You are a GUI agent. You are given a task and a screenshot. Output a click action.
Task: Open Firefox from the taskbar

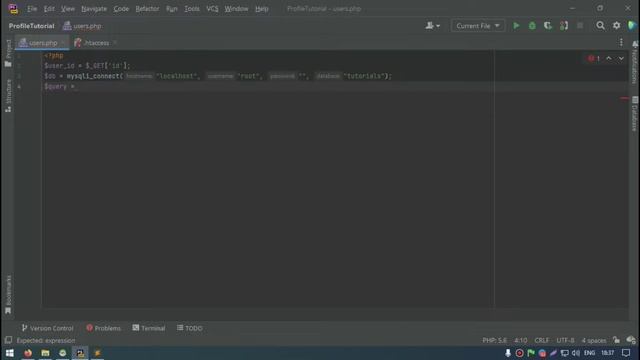coord(28,353)
